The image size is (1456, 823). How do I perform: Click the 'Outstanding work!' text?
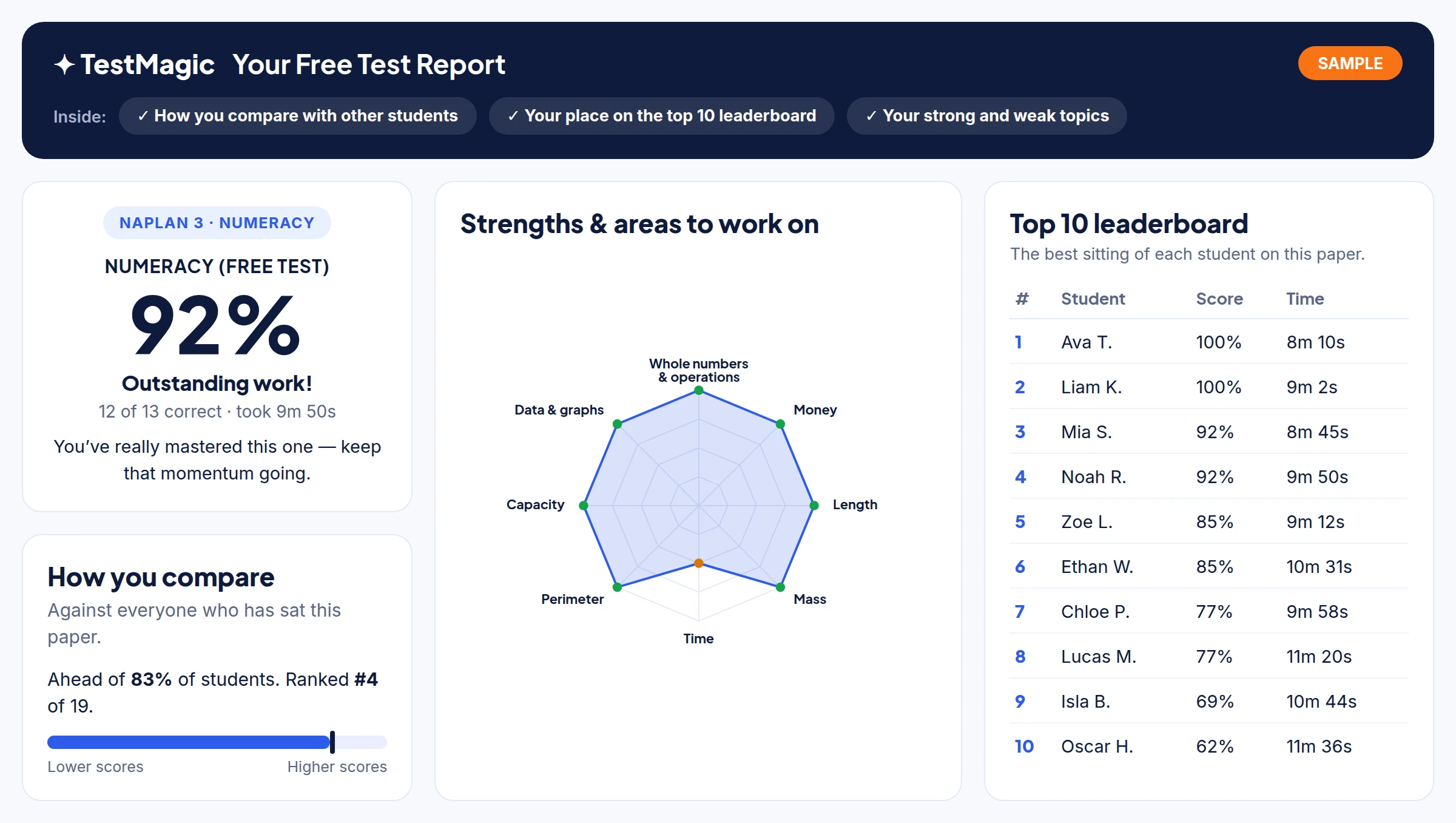[x=217, y=384]
